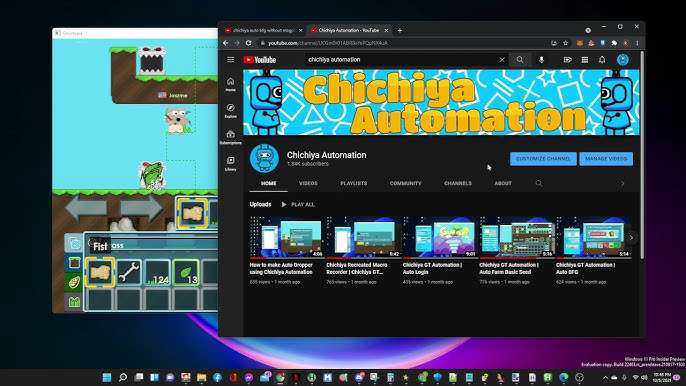Start voice search with the microphone
This screenshot has width=686, height=386.
pos(541,60)
